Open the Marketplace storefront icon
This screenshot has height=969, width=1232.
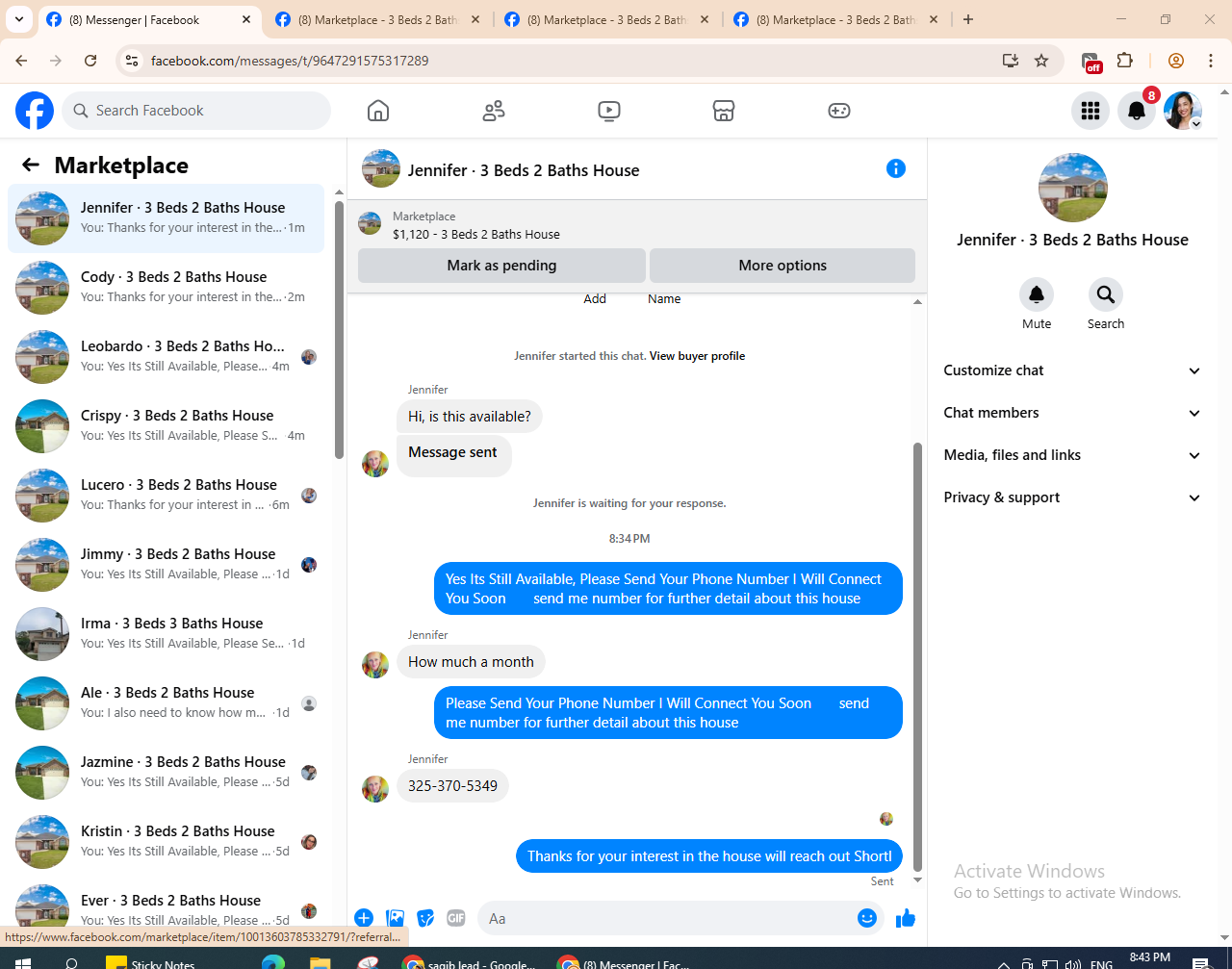(724, 111)
